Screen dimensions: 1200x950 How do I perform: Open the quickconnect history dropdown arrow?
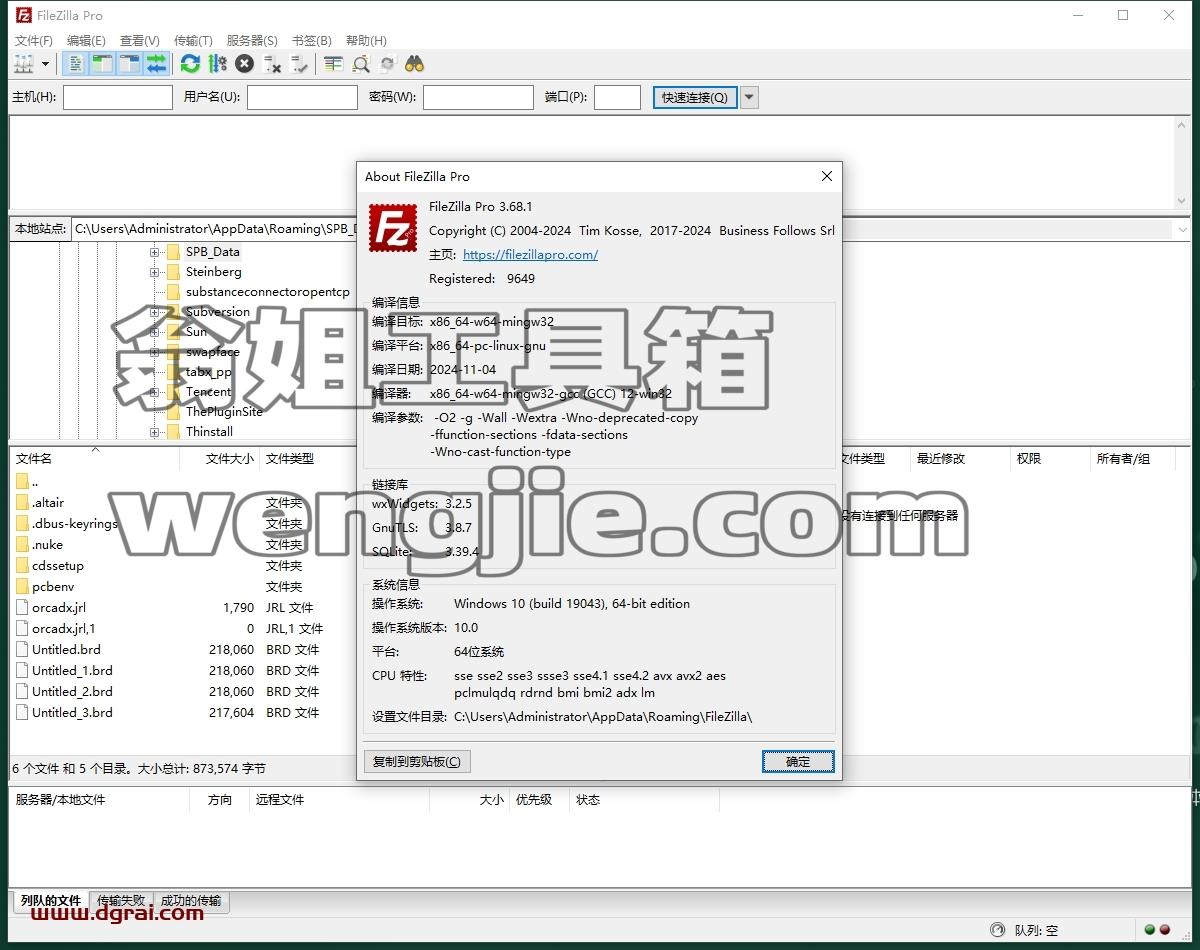click(749, 97)
